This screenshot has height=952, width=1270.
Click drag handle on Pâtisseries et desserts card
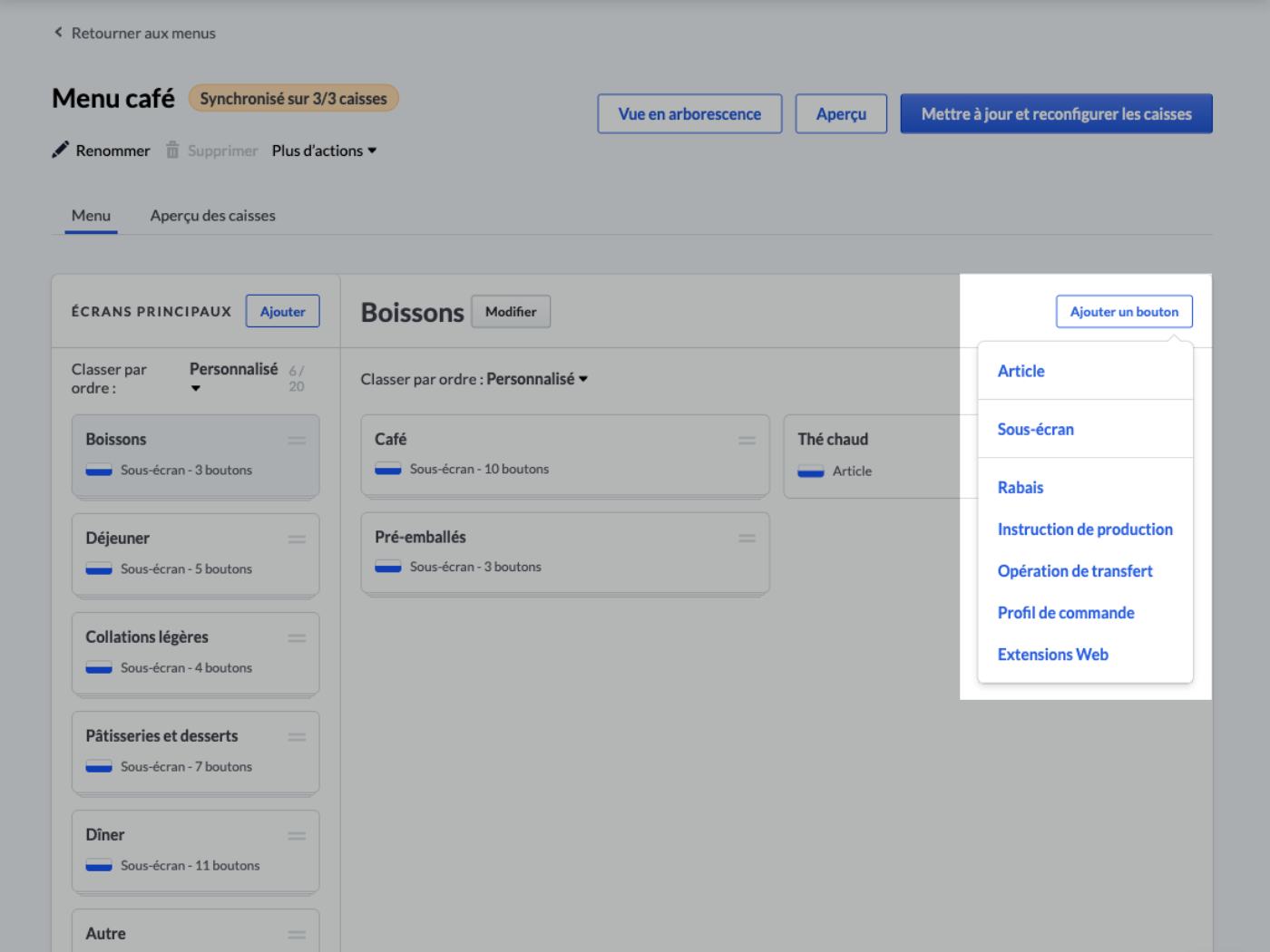pyautogui.click(x=297, y=736)
